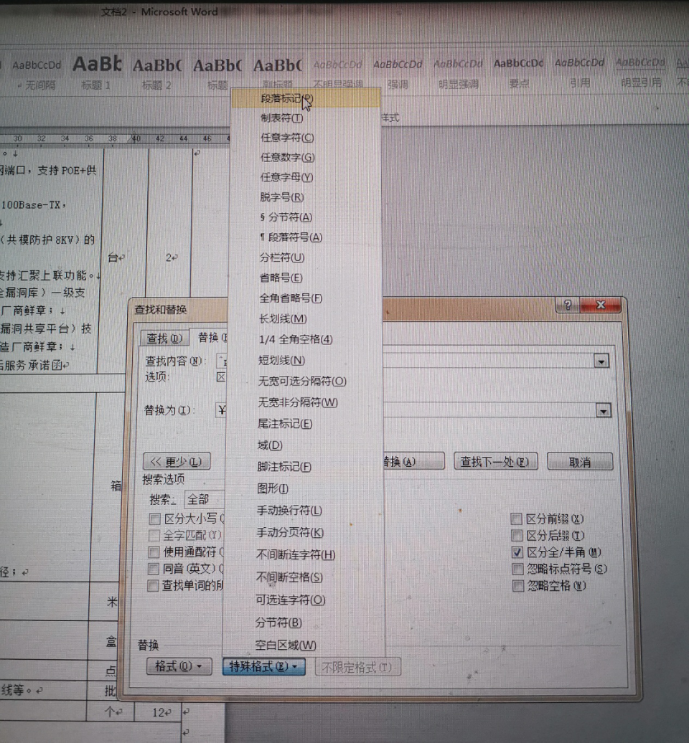Enable the 区分前缀 checkbox
The width and height of the screenshot is (689, 744).
pos(517,519)
